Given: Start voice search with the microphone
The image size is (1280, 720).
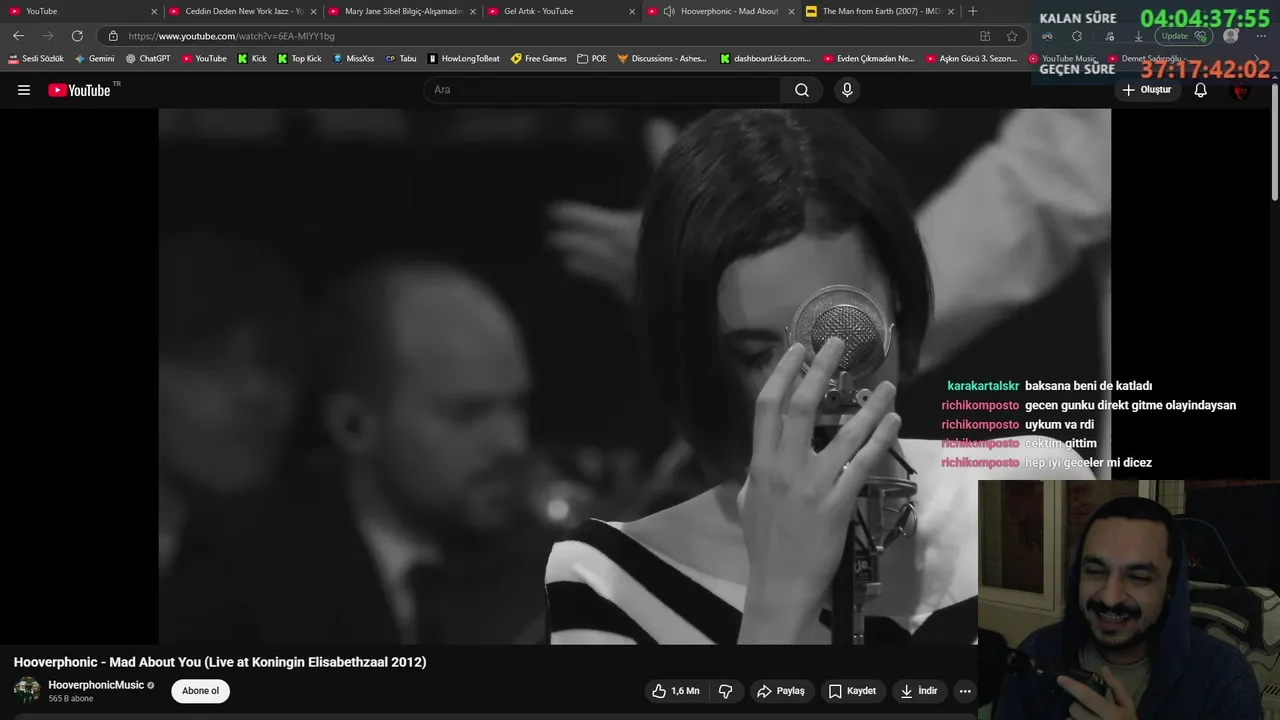Looking at the screenshot, I should pos(847,90).
